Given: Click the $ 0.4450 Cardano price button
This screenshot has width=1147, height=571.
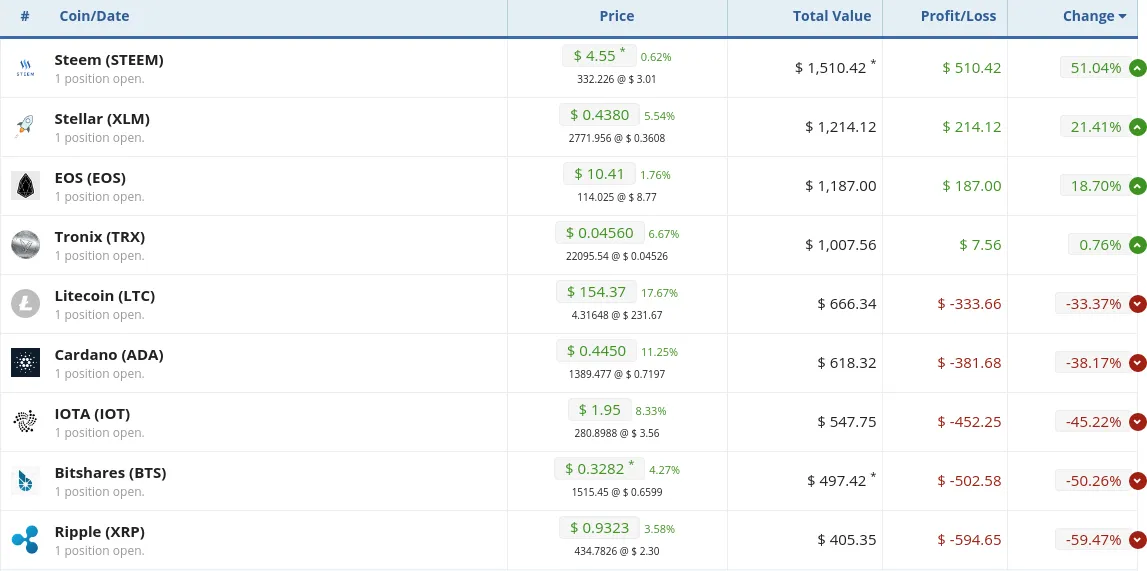Looking at the screenshot, I should click(x=596, y=351).
